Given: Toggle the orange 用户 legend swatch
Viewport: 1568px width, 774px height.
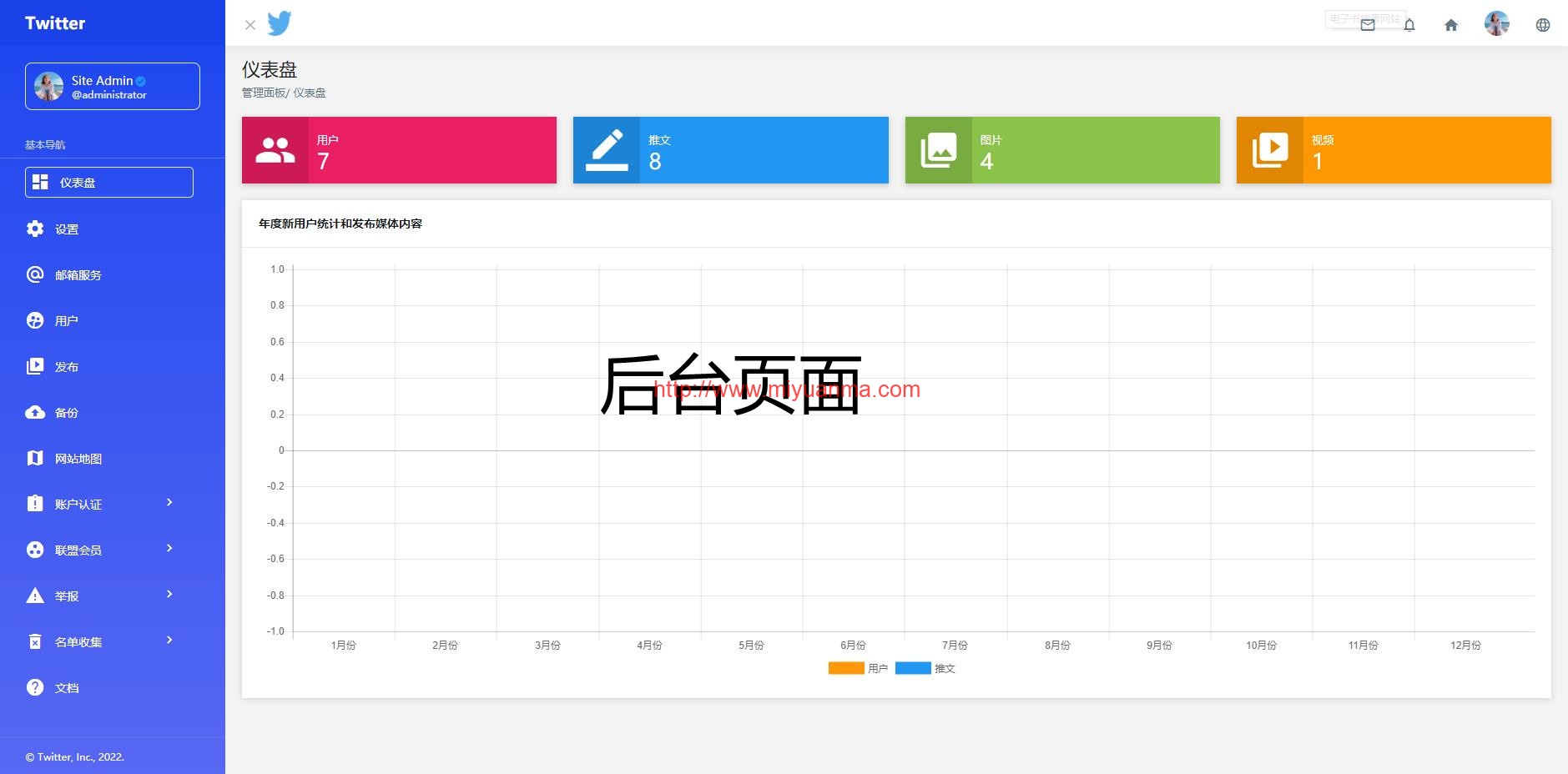Looking at the screenshot, I should click(x=846, y=668).
